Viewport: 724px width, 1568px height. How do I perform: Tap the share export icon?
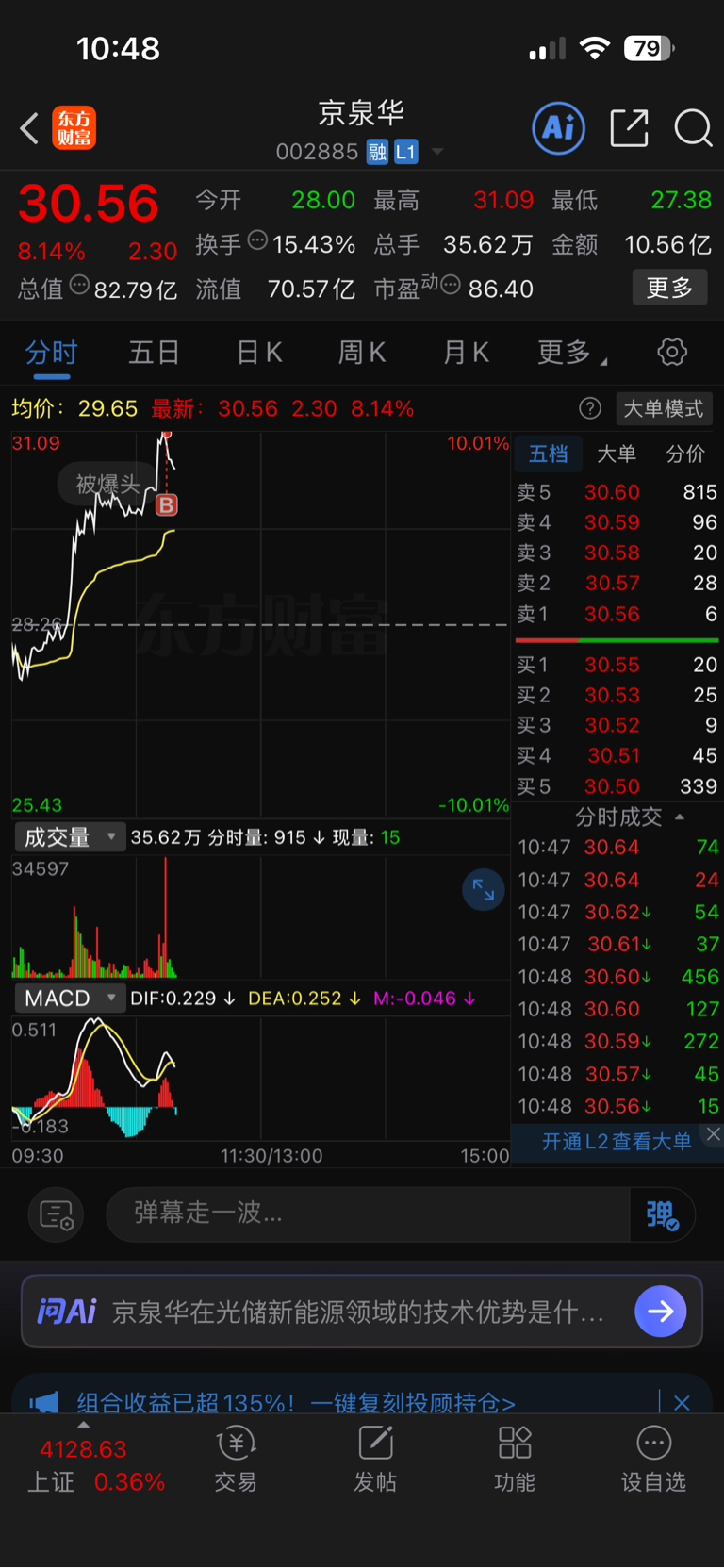(629, 128)
